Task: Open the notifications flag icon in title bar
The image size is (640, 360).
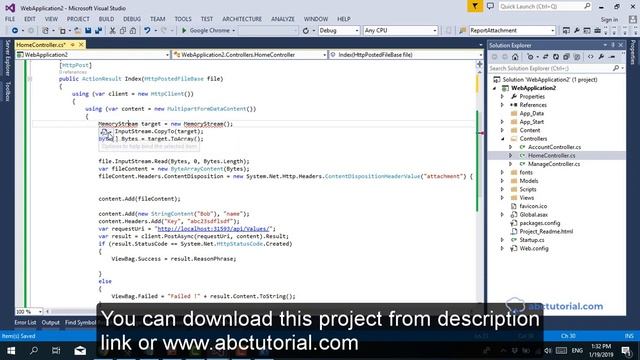Action: point(475,6)
